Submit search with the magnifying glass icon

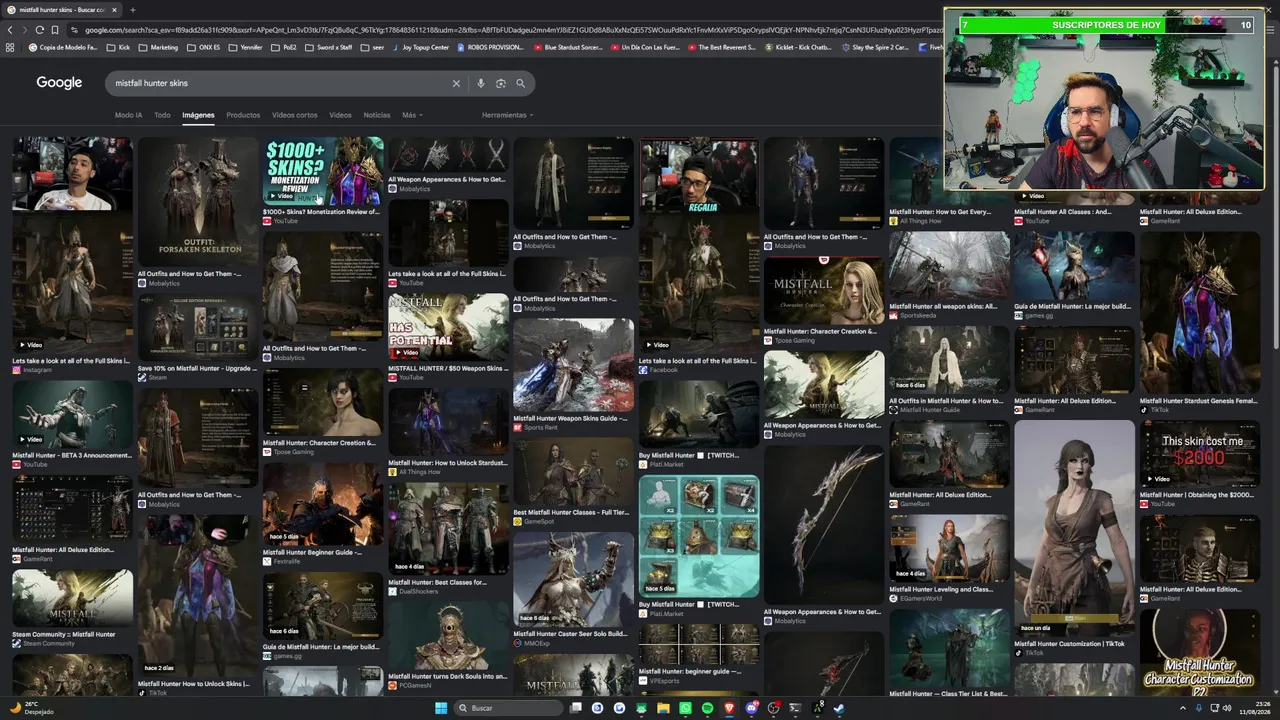coord(520,84)
